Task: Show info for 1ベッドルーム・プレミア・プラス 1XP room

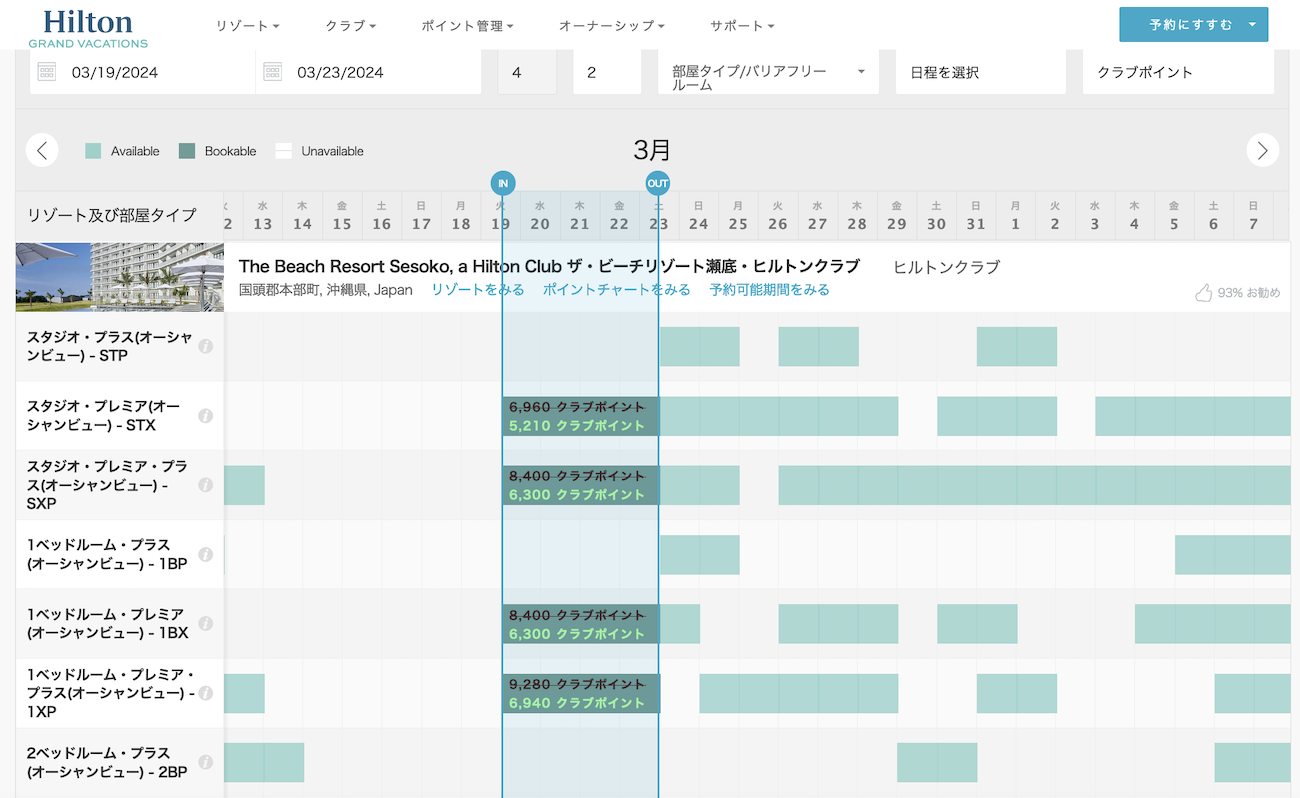Action: click(205, 693)
